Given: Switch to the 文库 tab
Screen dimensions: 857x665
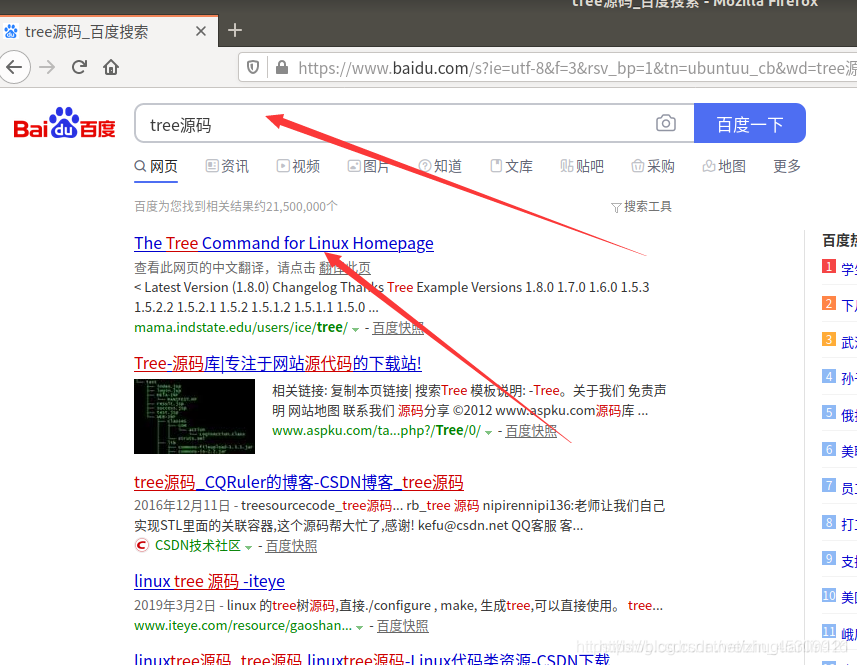Looking at the screenshot, I should click(511, 166).
